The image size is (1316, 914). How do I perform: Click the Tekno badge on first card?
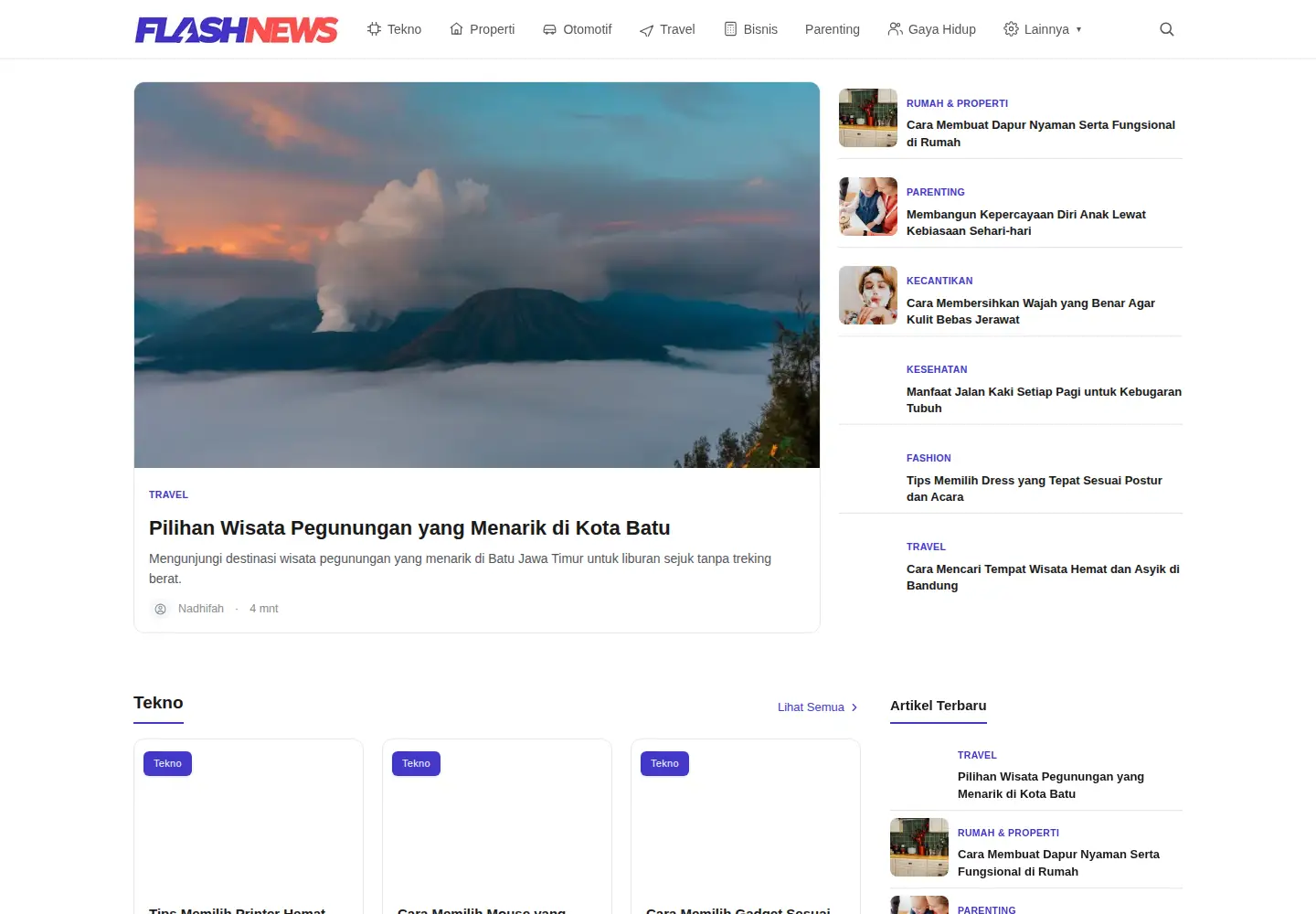pos(167,763)
